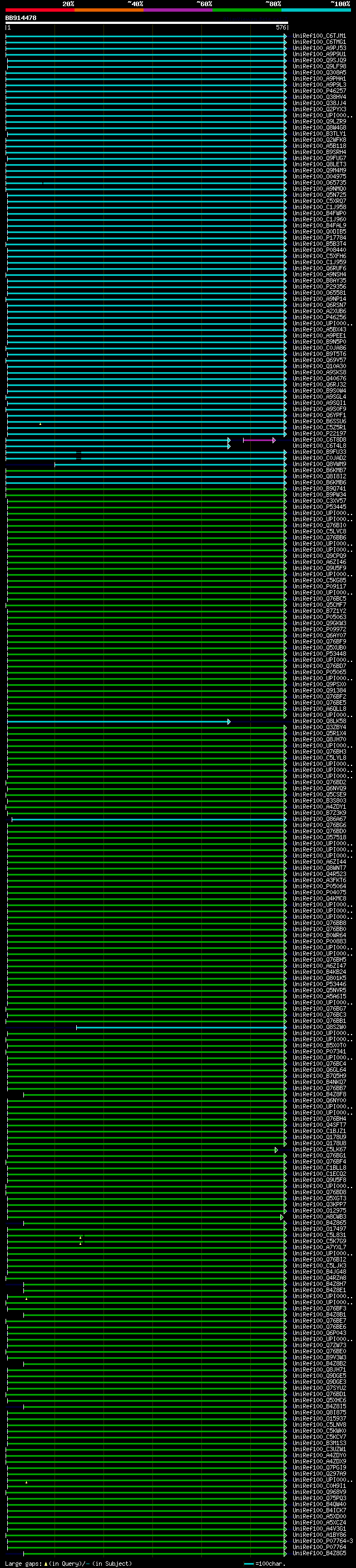The height and width of the screenshot is (1568, 356).
Task: Click label UniRef100_Q6NVQ9
Action: click(x=319, y=788)
